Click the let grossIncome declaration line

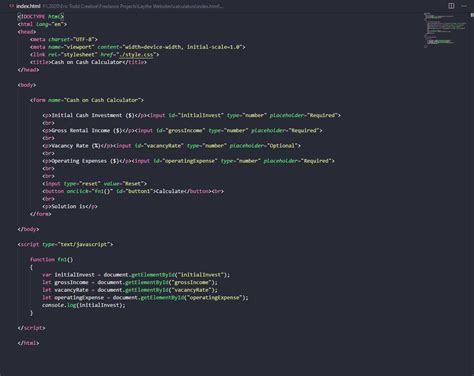point(130,282)
